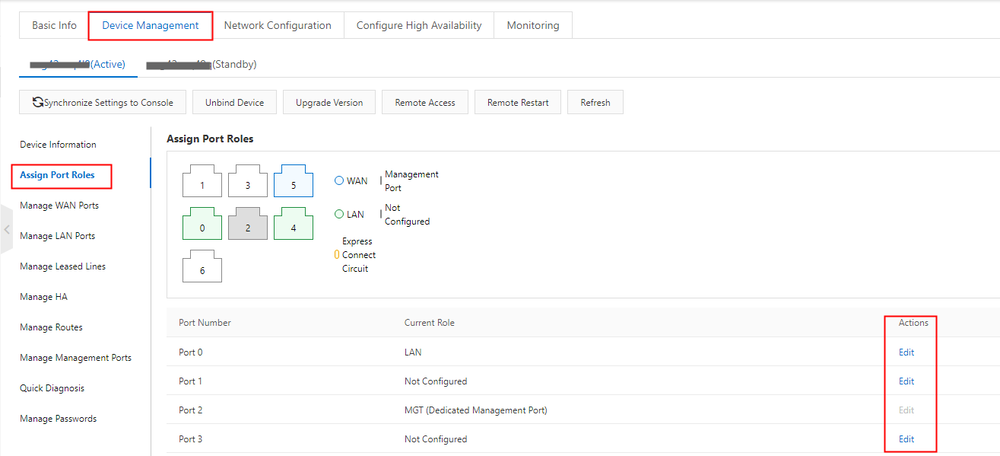
Task: Click port 6 icon in diagram
Action: pyautogui.click(x=202, y=268)
